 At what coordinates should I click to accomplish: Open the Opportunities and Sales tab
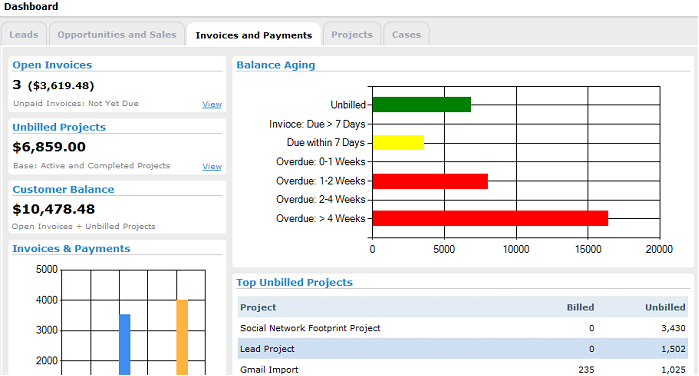click(117, 34)
